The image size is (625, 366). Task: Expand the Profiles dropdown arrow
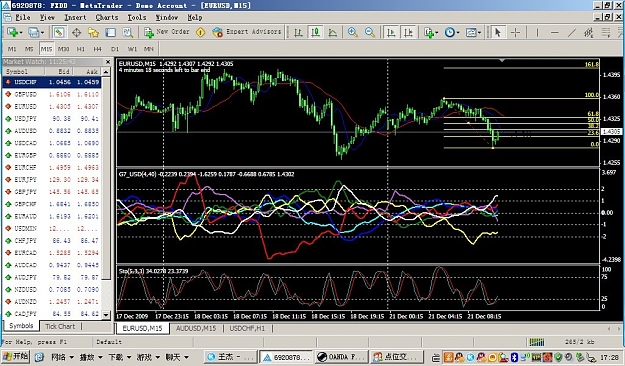pyautogui.click(x=42, y=33)
